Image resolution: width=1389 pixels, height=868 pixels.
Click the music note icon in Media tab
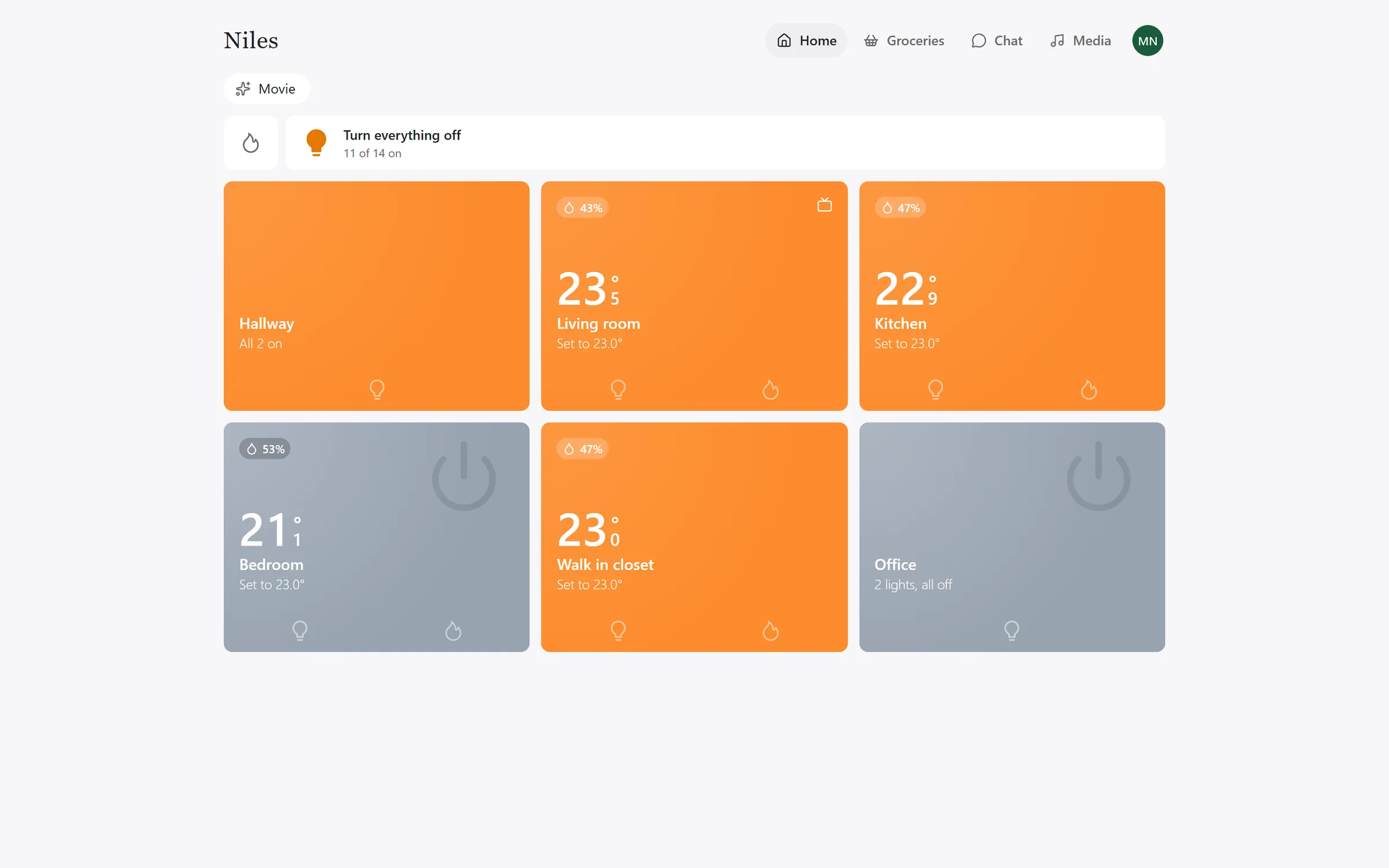click(1057, 41)
